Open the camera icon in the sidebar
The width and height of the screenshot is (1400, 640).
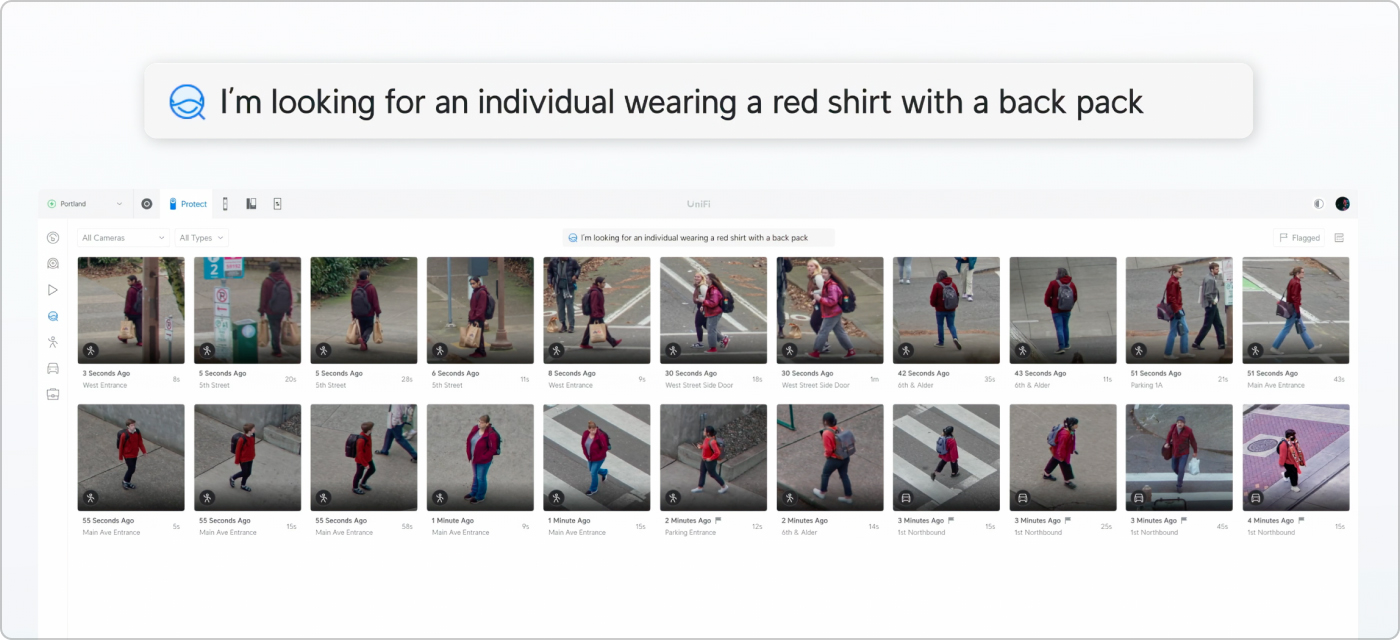coord(53,264)
